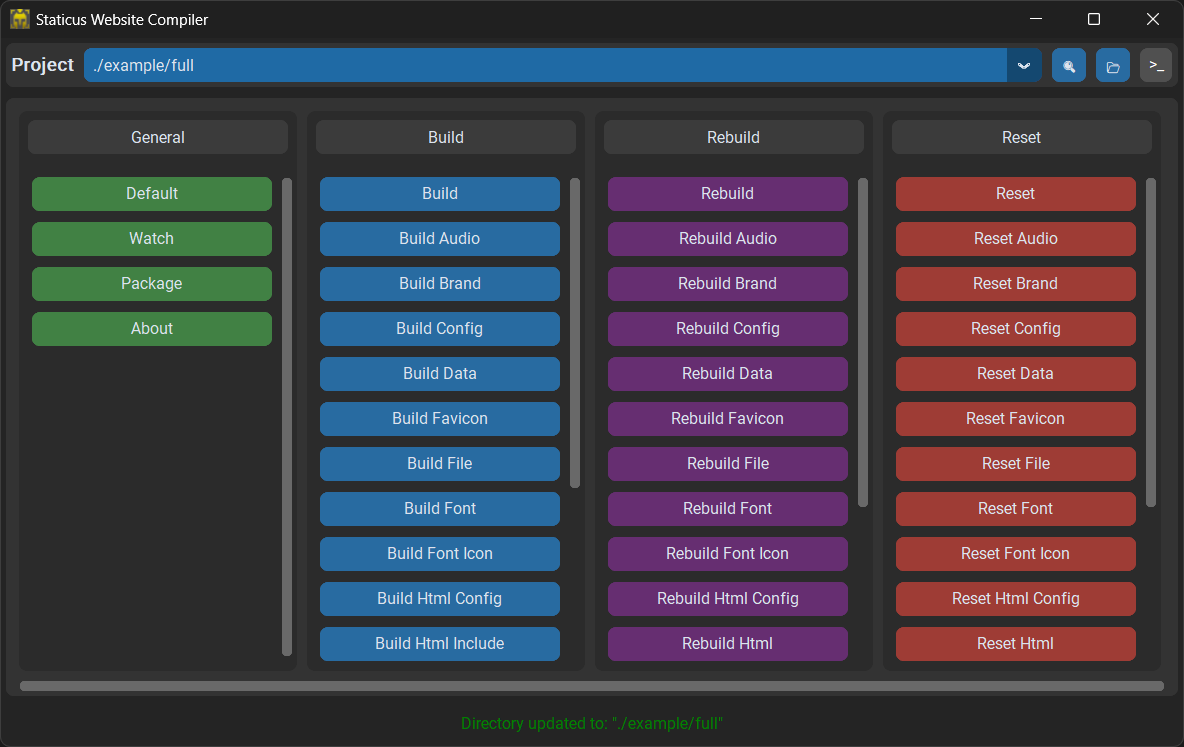Screen dimensions: 1184x747
Task: Click the Rebuild column vertical scrollbar
Action: (x=863, y=342)
